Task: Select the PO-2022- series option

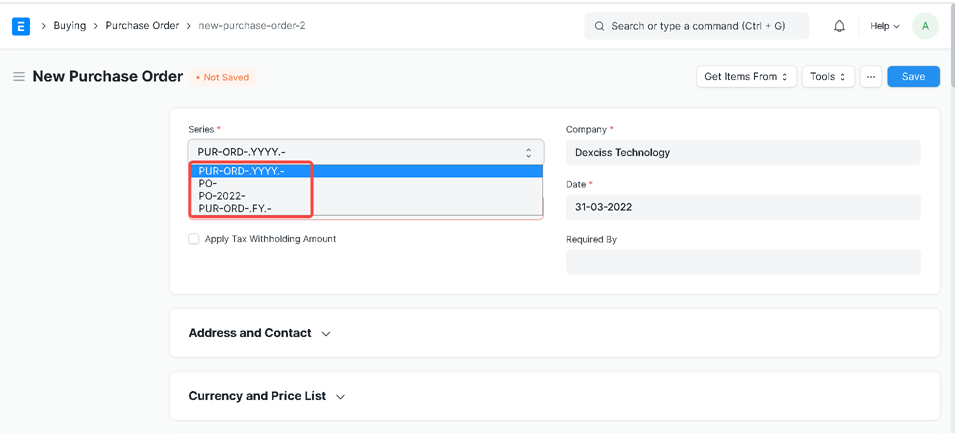Action: coord(222,196)
